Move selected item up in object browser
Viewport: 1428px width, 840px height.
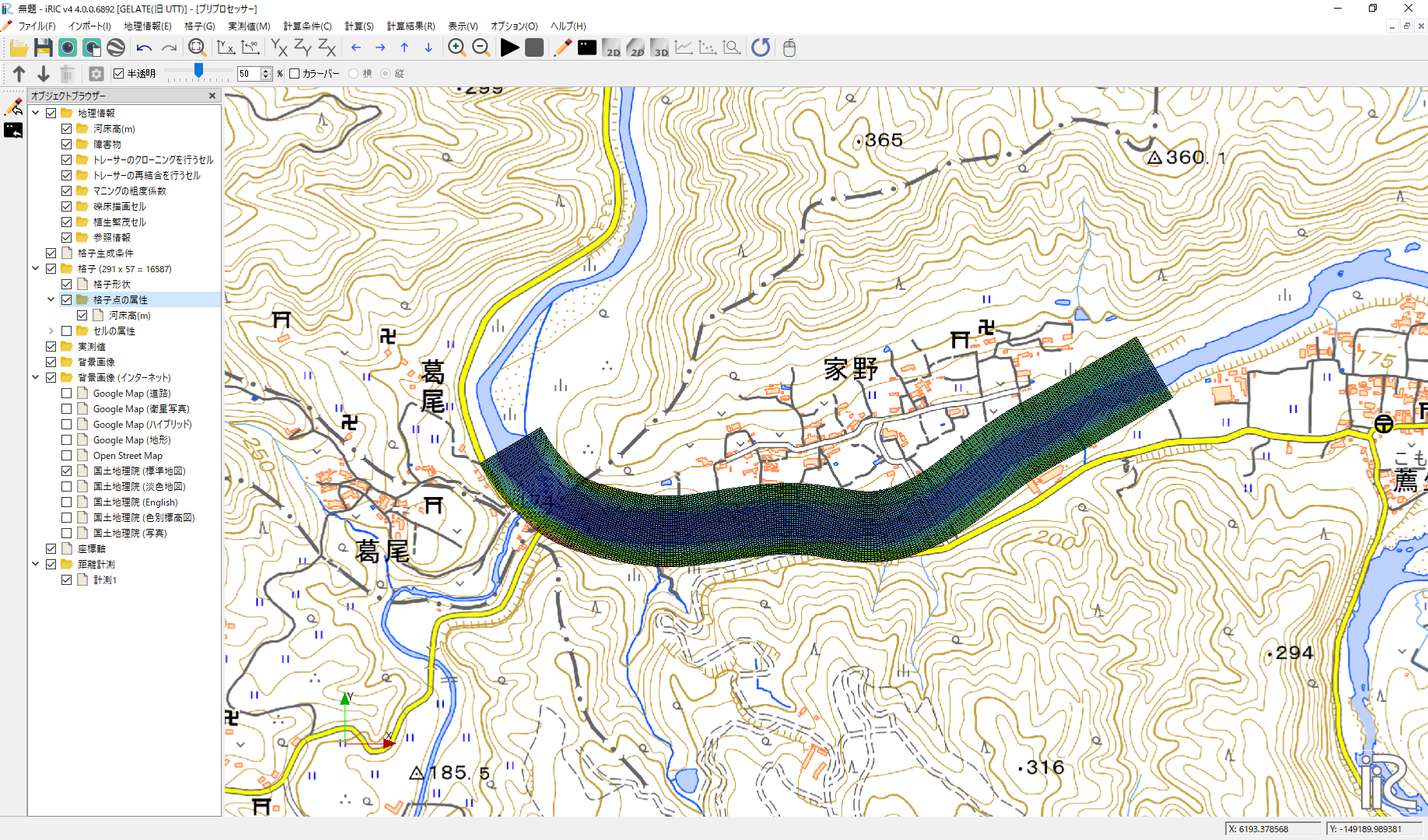click(19, 74)
